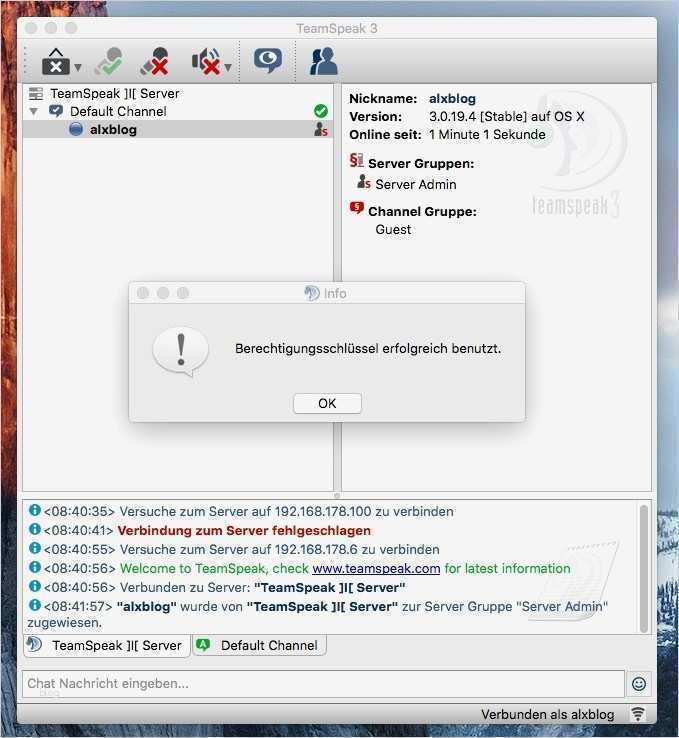Select Default Channel in the tree

point(118,112)
